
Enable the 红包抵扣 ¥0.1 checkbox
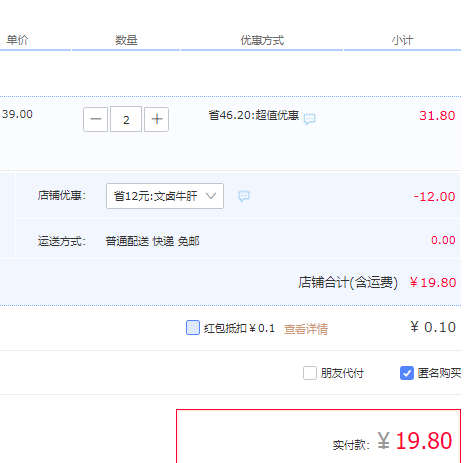coord(193,328)
